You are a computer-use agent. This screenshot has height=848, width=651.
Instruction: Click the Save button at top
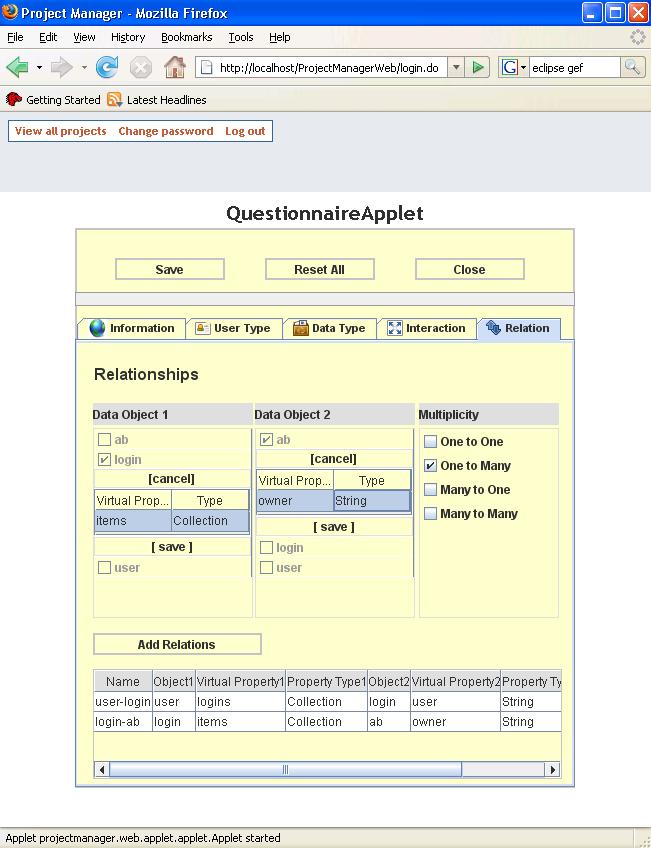click(170, 269)
